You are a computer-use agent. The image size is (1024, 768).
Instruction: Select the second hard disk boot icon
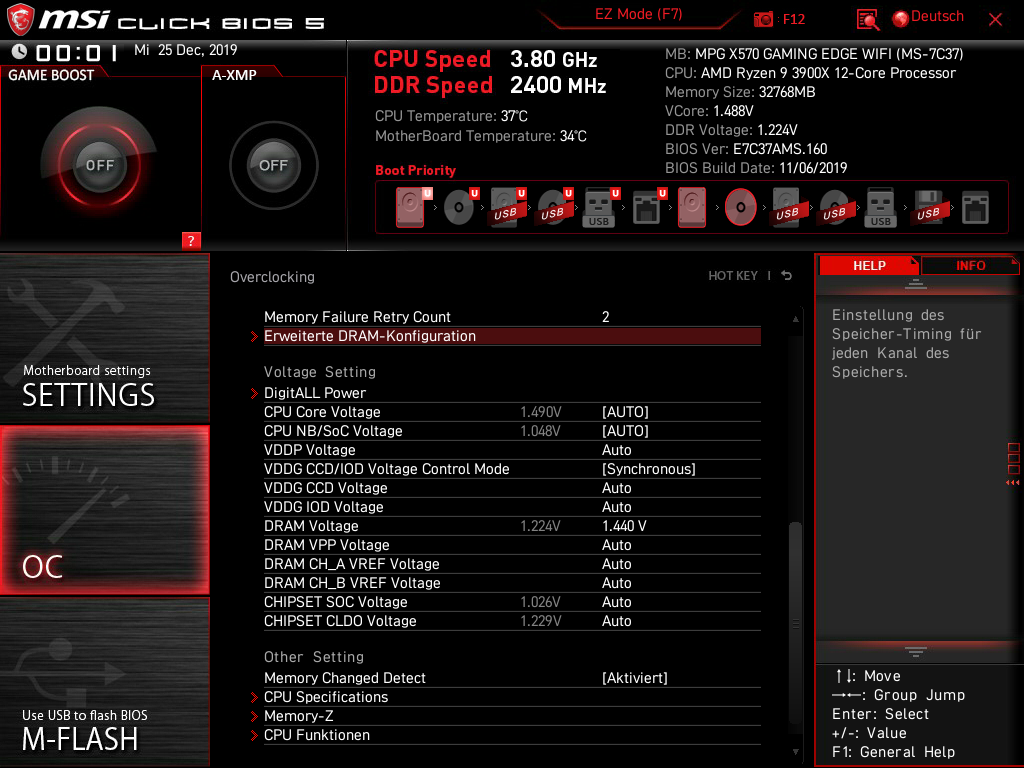tap(692, 207)
